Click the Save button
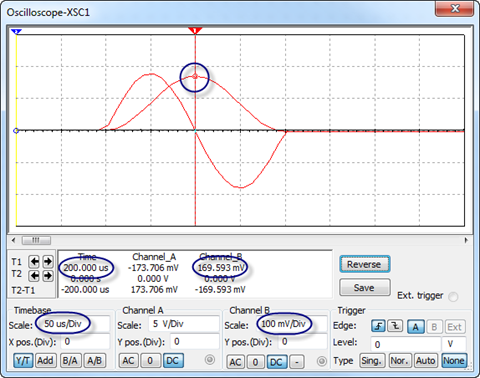Image resolution: width=480 pixels, height=378 pixels. [365, 287]
